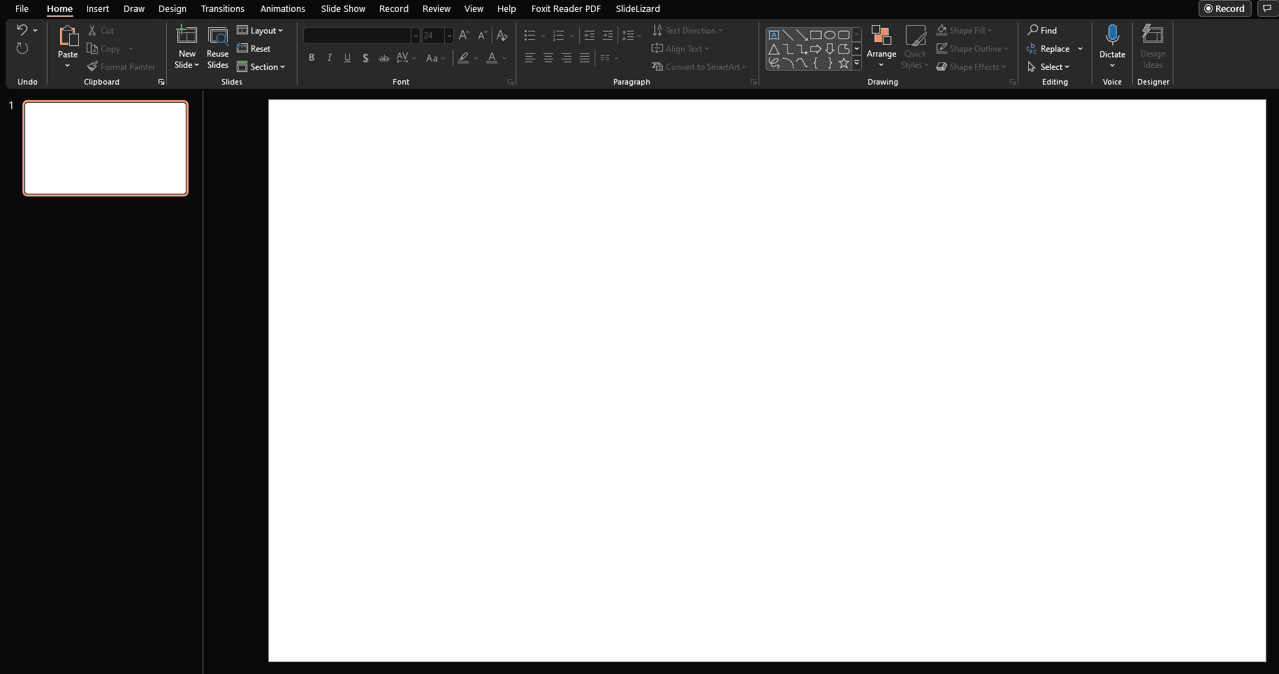Switch to the Insert tab

pyautogui.click(x=97, y=9)
